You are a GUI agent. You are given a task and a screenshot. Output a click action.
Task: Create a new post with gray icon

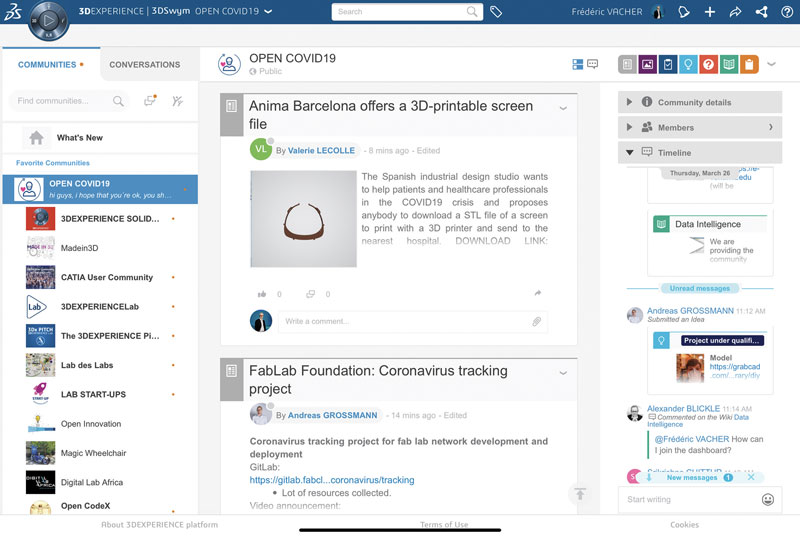click(x=627, y=64)
